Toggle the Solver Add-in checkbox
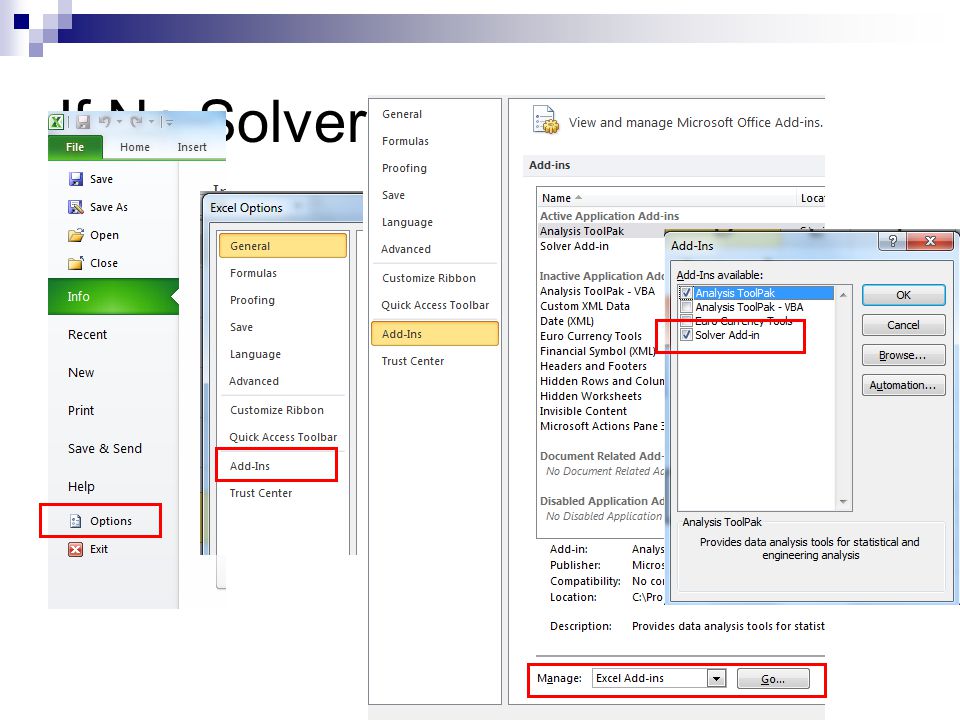 686,335
